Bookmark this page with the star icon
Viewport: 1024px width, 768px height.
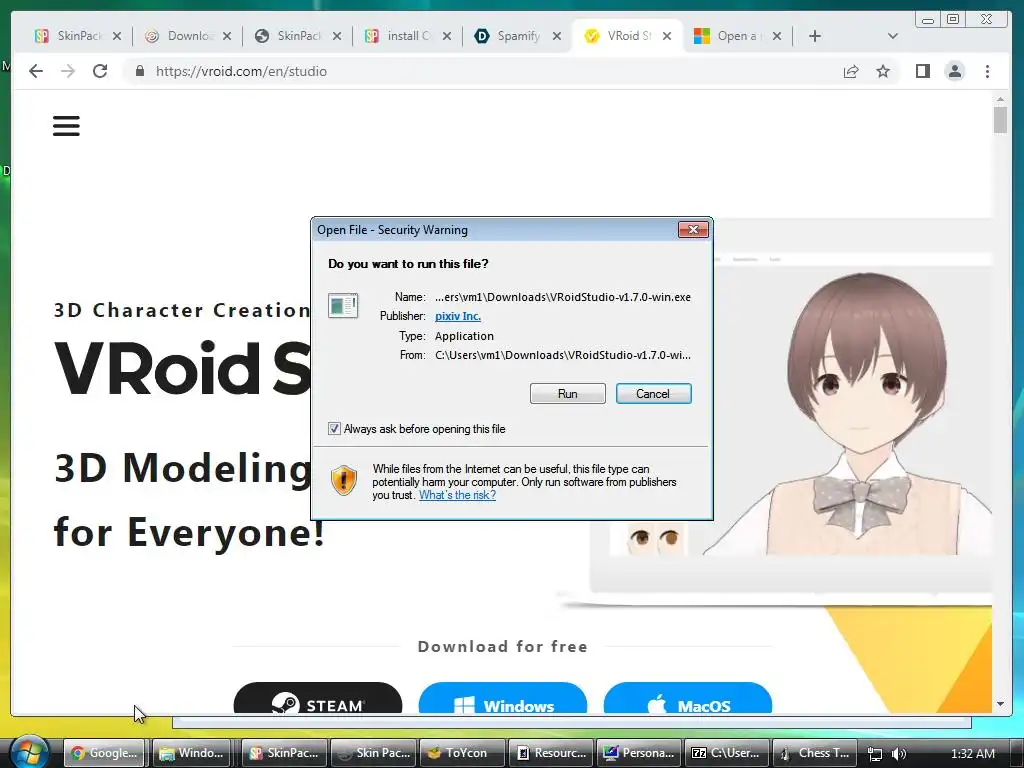[x=883, y=71]
